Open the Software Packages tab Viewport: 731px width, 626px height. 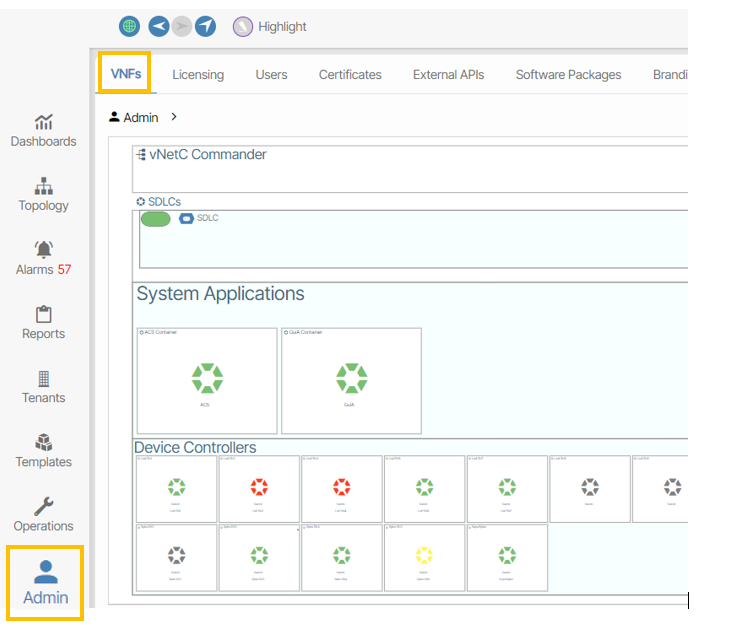(568, 75)
